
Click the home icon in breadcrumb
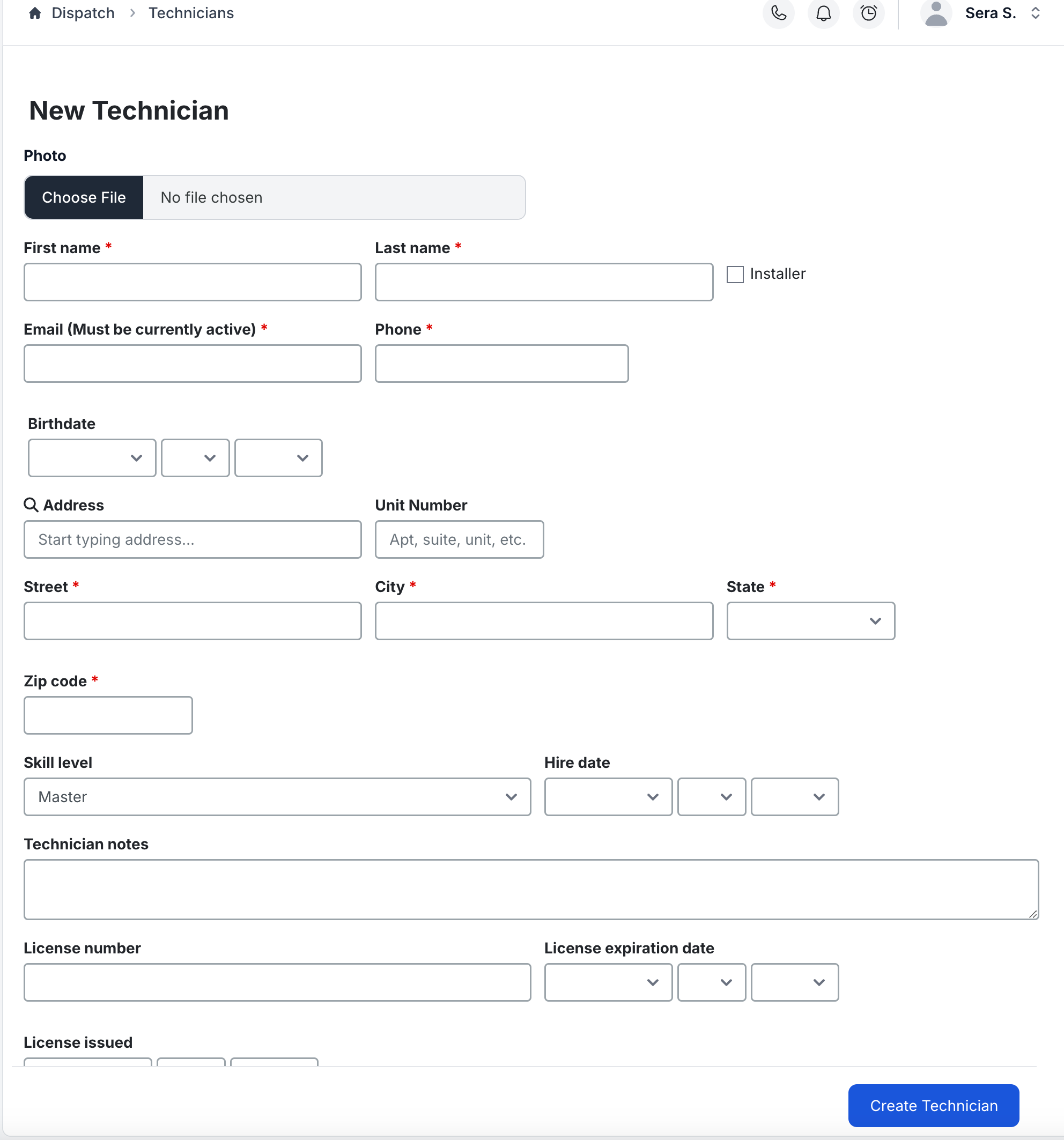[35, 13]
